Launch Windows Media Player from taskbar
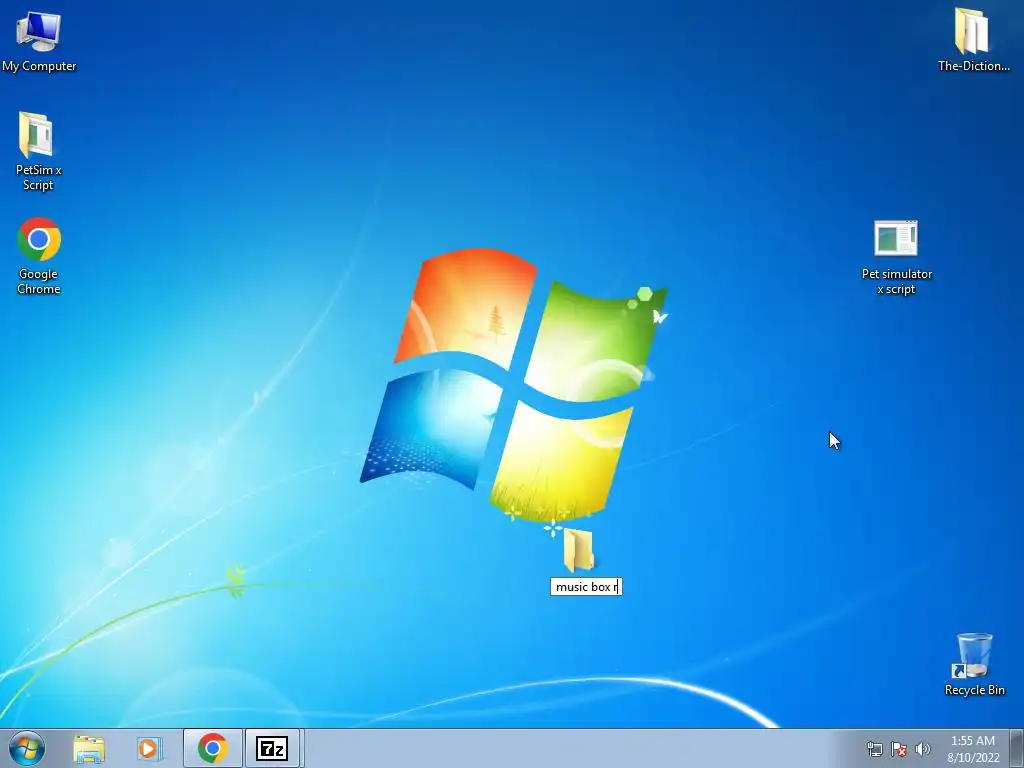Screen dimensions: 1024x768 tap(149, 749)
